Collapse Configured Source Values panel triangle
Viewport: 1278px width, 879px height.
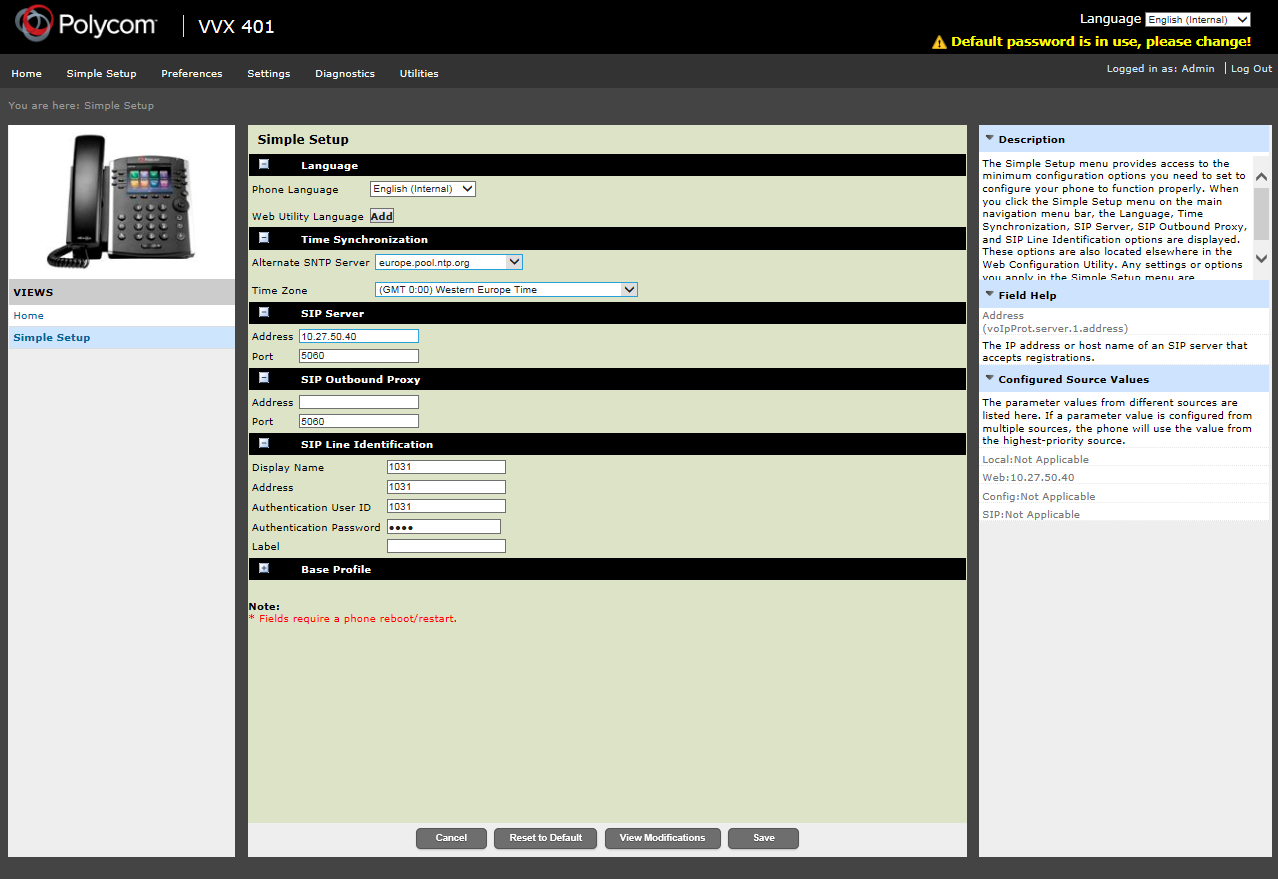(989, 379)
